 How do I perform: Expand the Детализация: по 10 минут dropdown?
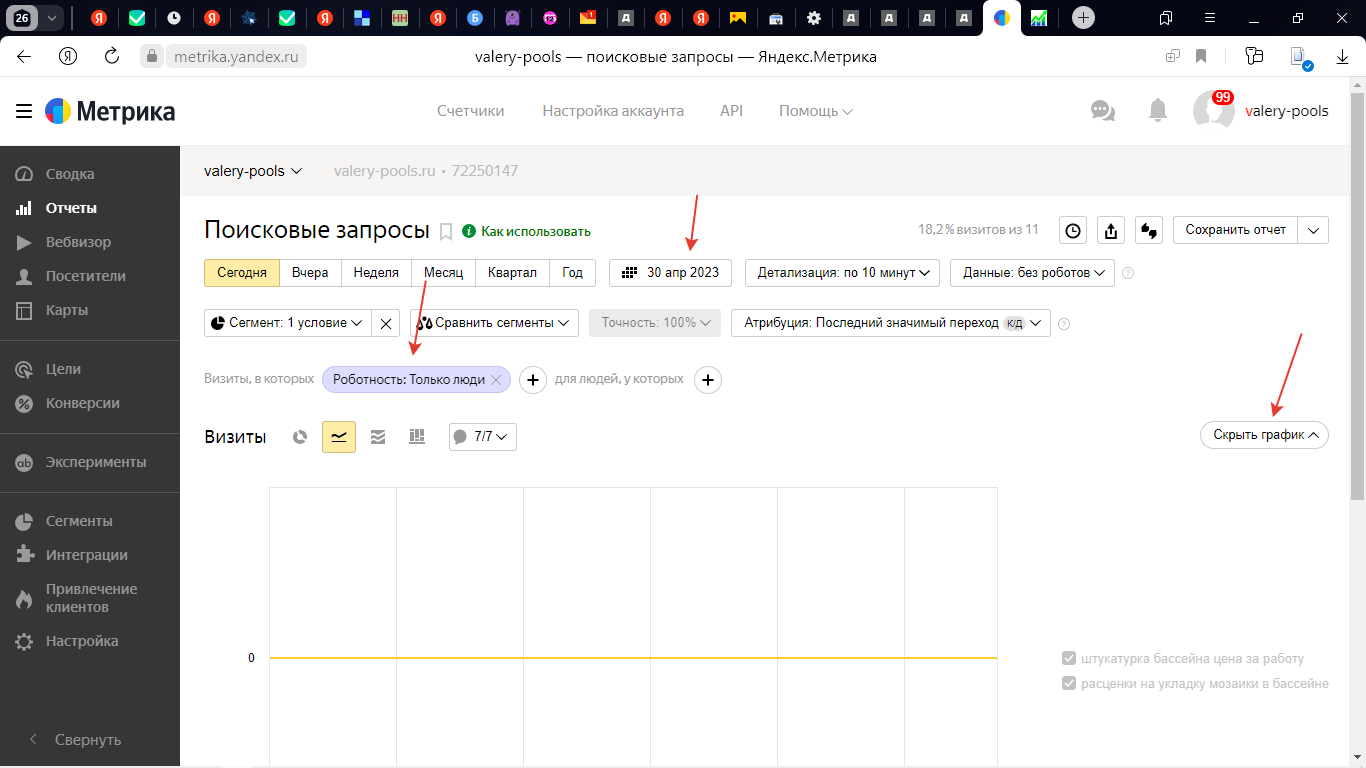tap(842, 273)
